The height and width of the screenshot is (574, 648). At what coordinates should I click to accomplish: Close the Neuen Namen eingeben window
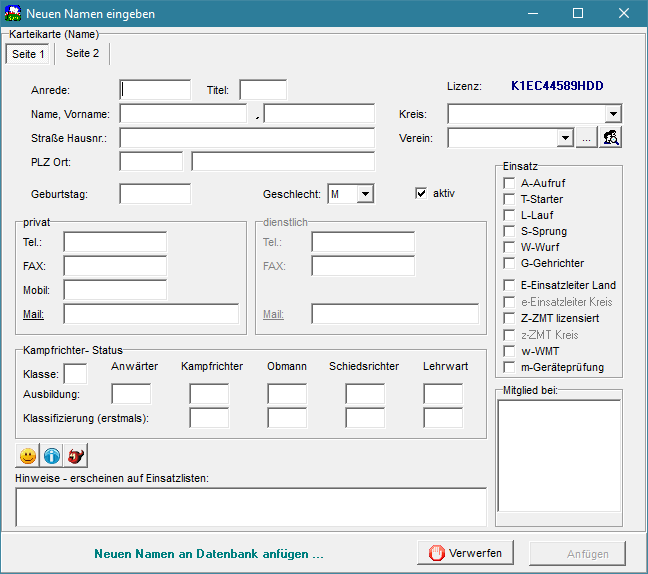tap(624, 13)
